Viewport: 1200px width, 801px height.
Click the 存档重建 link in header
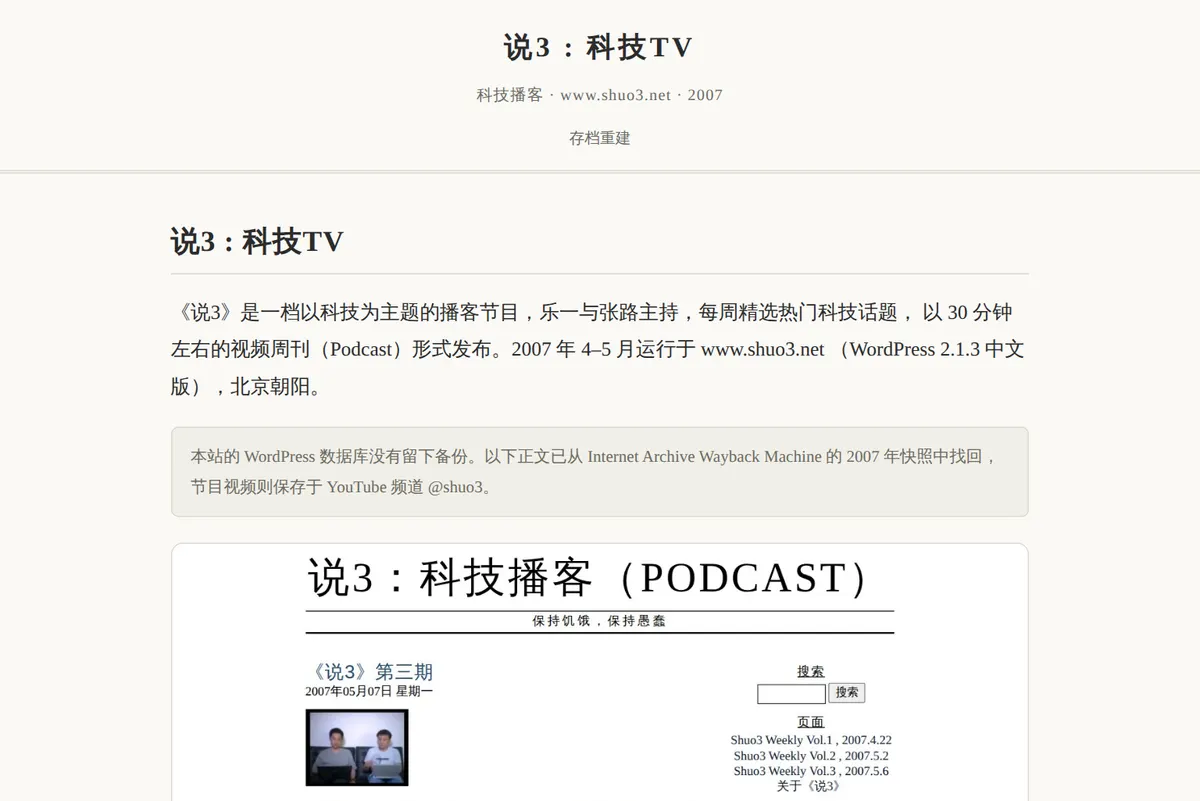click(600, 138)
